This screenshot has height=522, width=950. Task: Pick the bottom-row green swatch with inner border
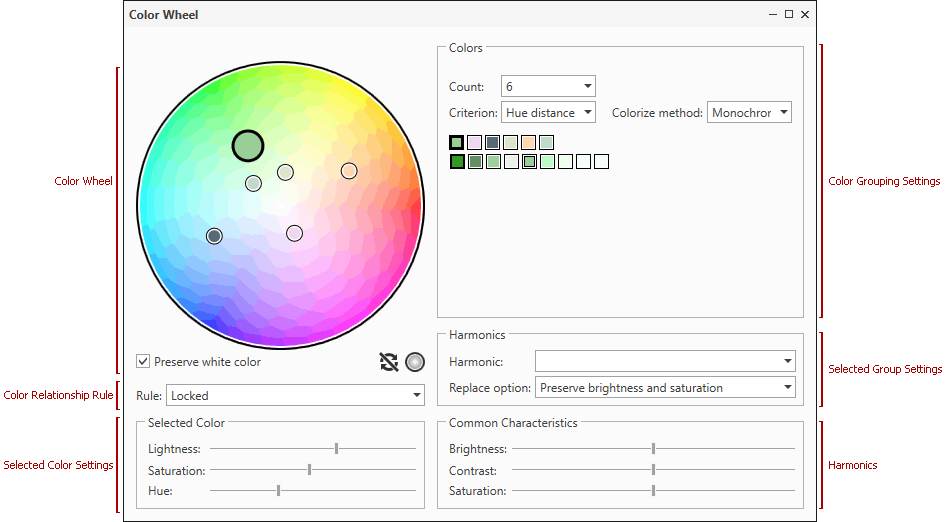(x=530, y=162)
